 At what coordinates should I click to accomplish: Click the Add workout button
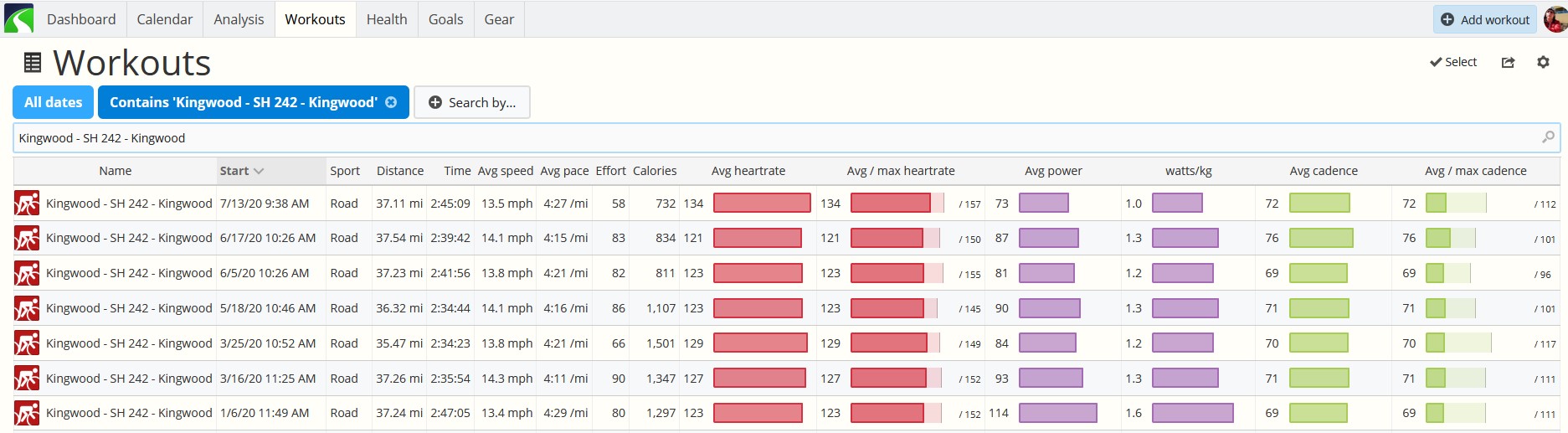coord(1485,19)
